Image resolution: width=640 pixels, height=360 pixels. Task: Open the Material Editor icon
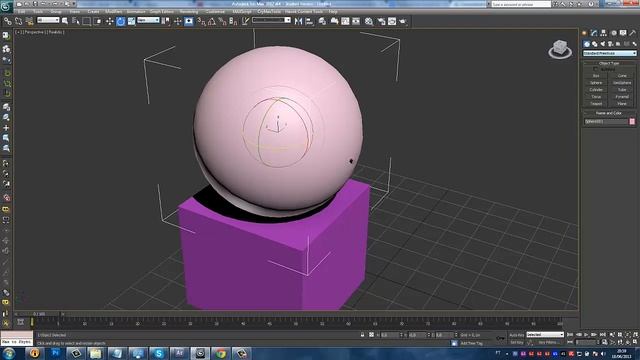pos(369,21)
